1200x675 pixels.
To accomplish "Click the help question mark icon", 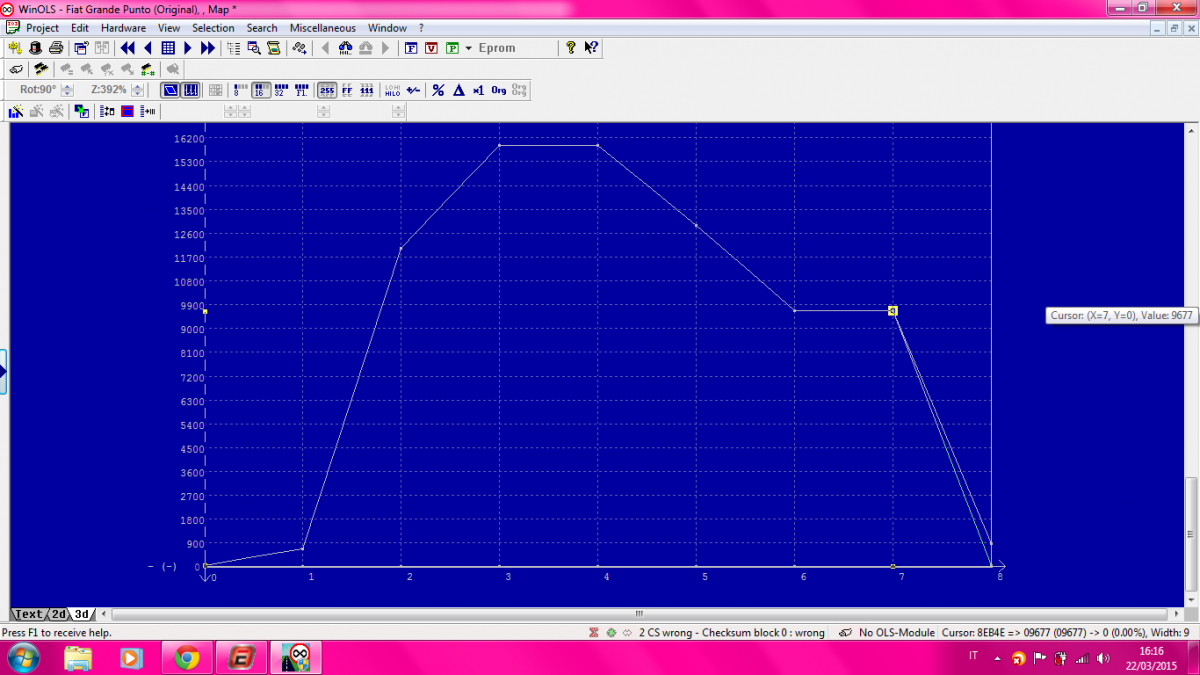I will (x=571, y=48).
